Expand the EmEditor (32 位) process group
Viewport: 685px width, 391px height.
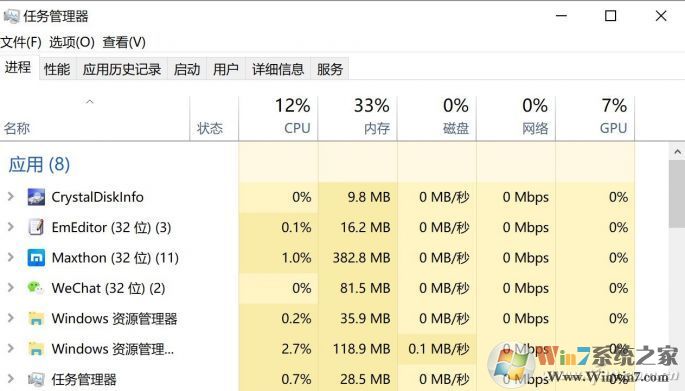click(x=11, y=227)
